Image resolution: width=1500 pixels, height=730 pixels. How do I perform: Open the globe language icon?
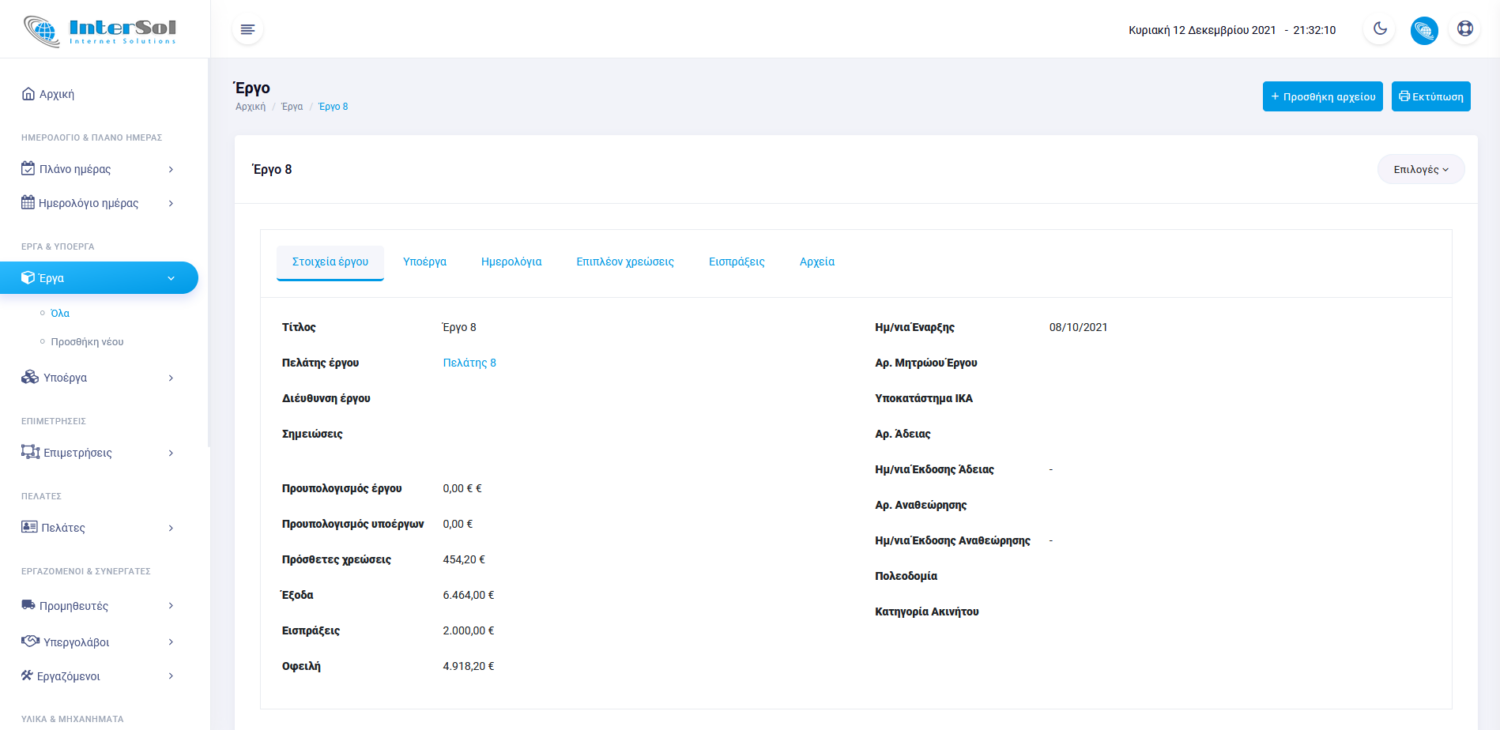pyautogui.click(x=1424, y=30)
